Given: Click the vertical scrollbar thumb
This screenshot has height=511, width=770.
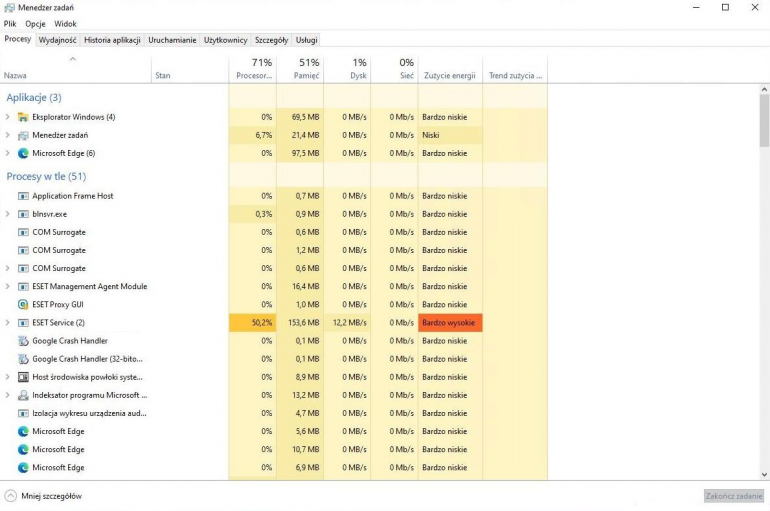Looking at the screenshot, I should coord(764,120).
